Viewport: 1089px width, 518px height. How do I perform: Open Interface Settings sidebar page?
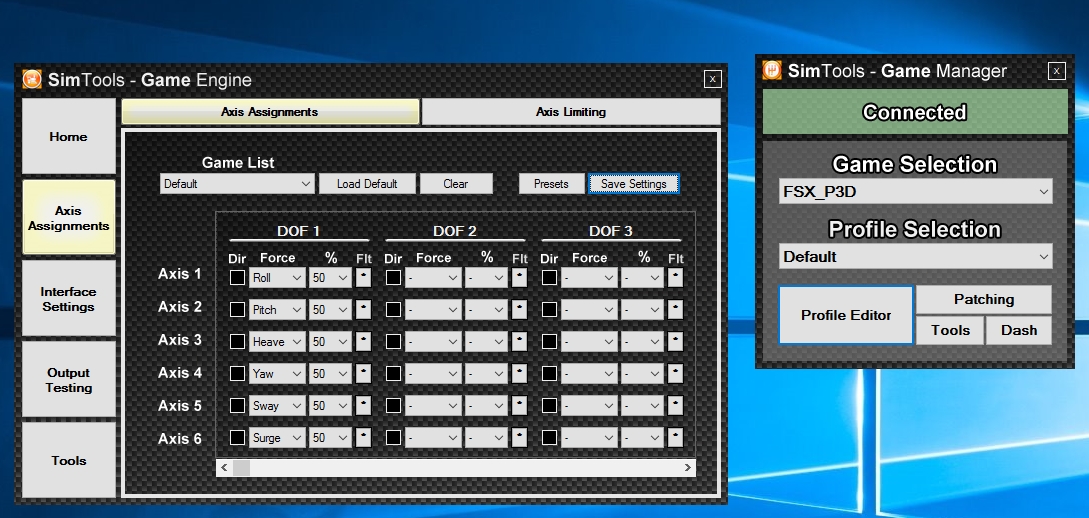(69, 299)
